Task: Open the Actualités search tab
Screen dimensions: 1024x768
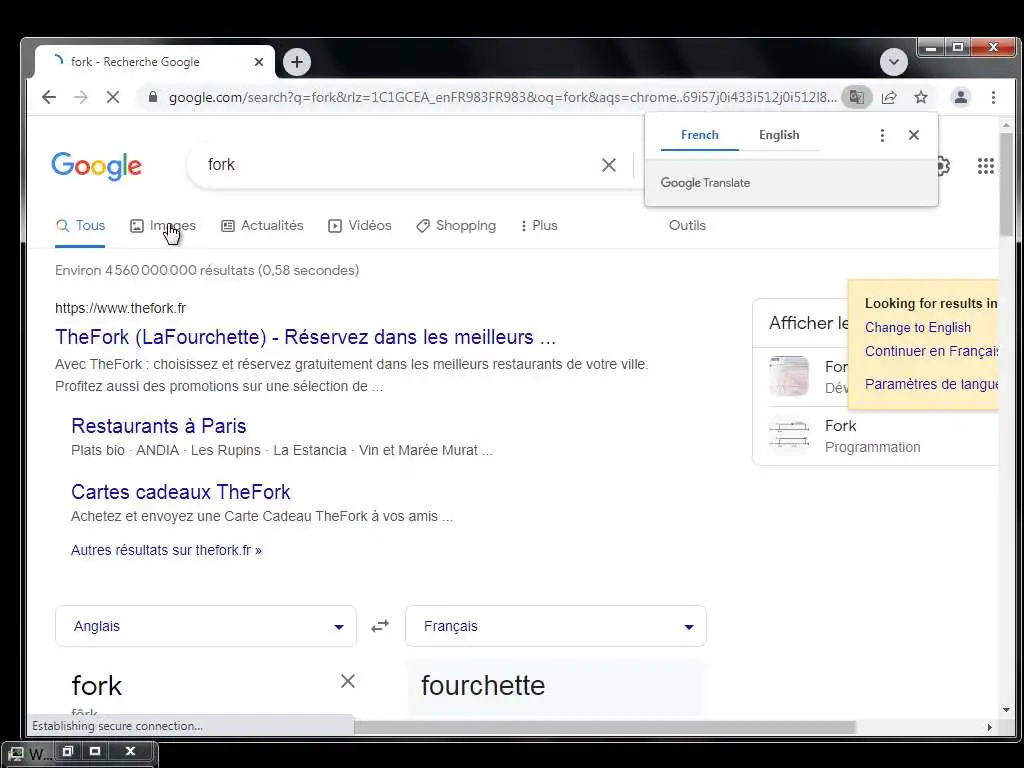Action: pyautogui.click(x=262, y=226)
